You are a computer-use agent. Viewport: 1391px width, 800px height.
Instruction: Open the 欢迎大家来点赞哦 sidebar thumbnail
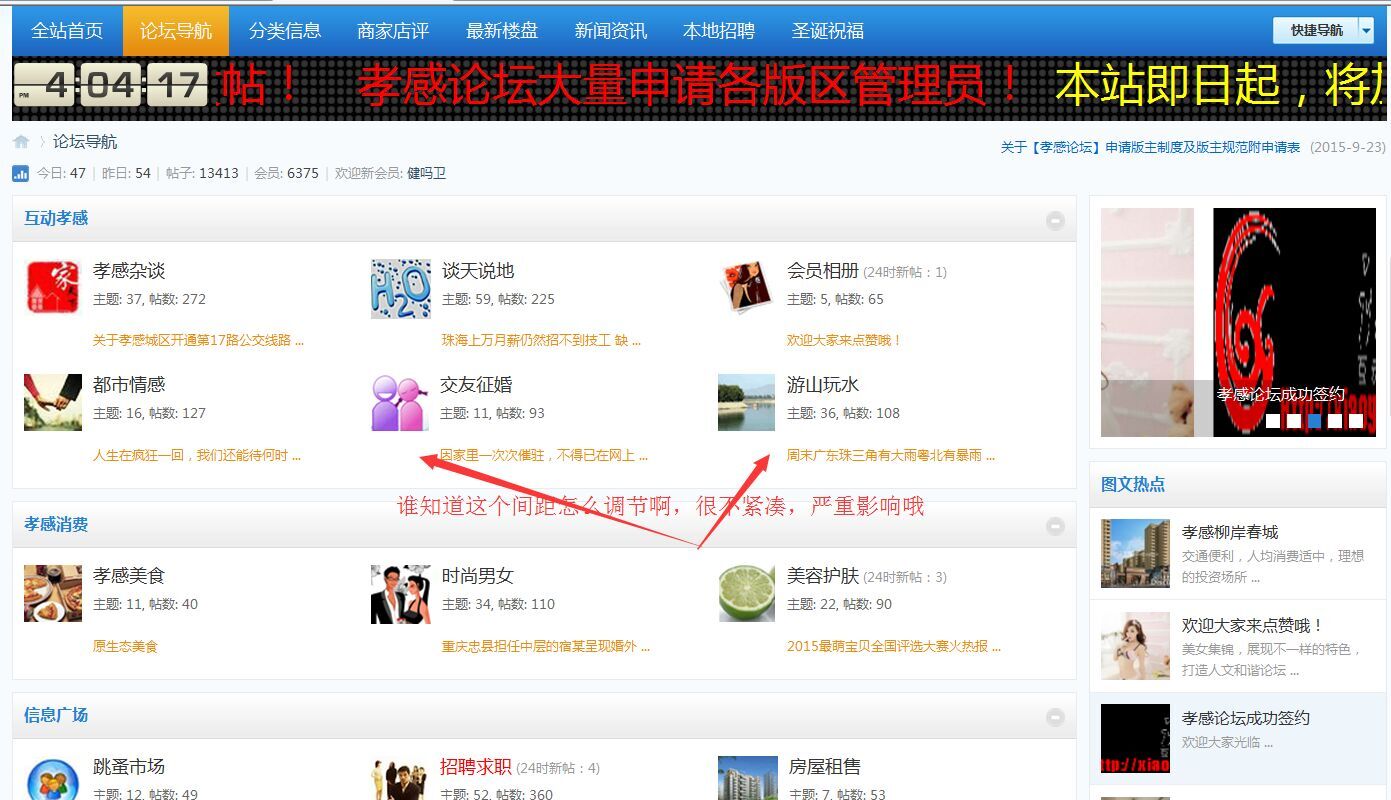click(1135, 646)
